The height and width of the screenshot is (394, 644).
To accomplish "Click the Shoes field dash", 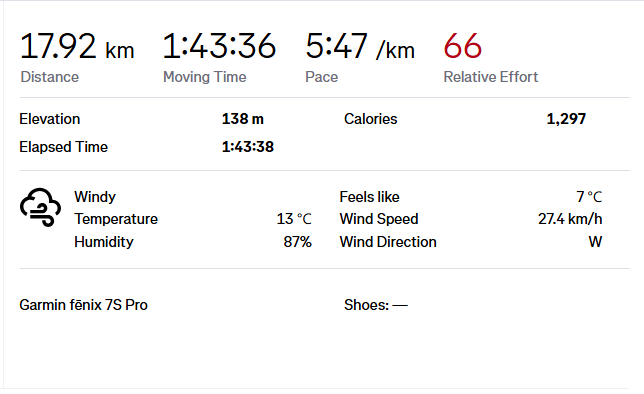I will coord(400,305).
